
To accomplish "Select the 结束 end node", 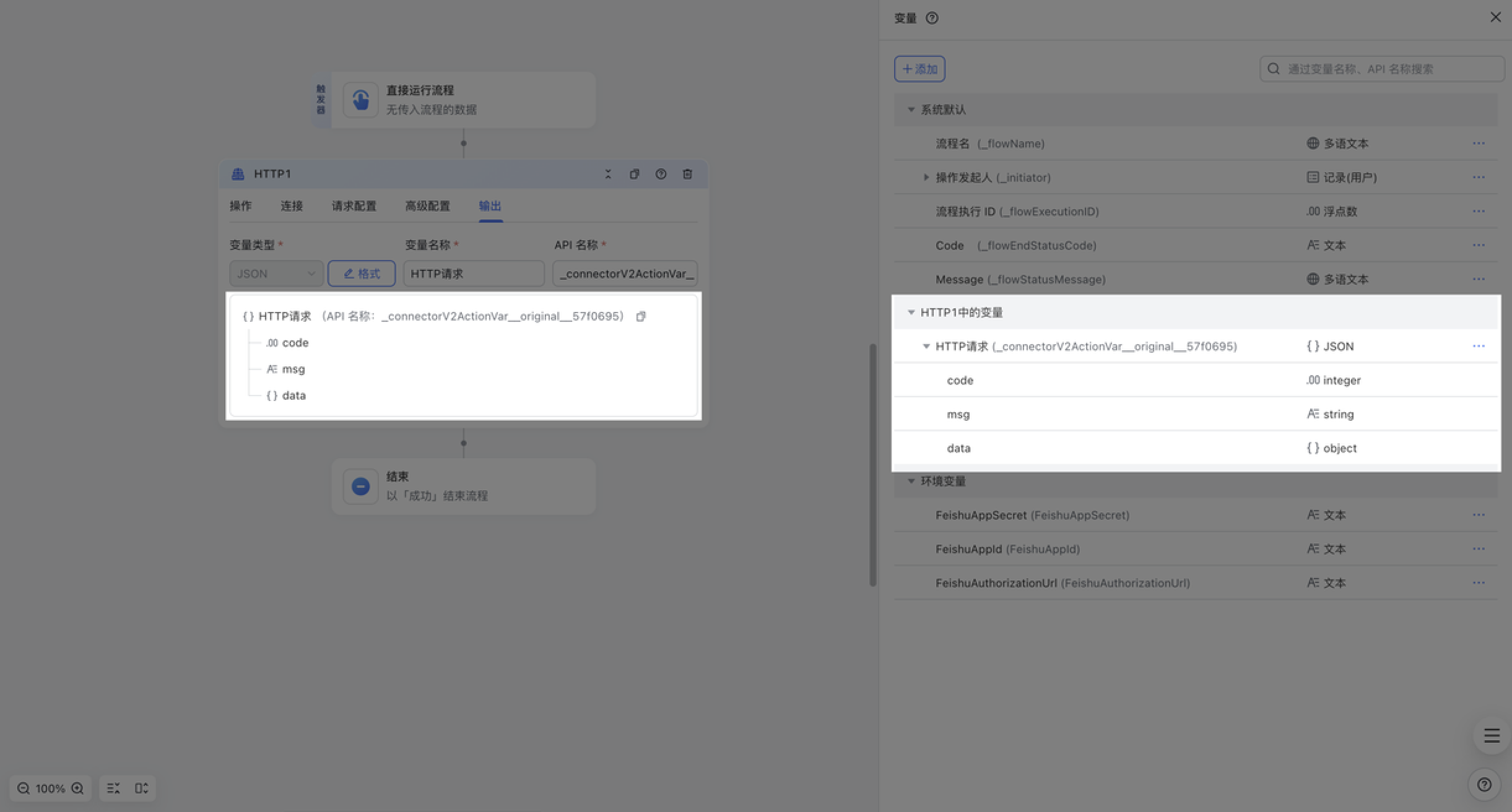I will click(463, 486).
